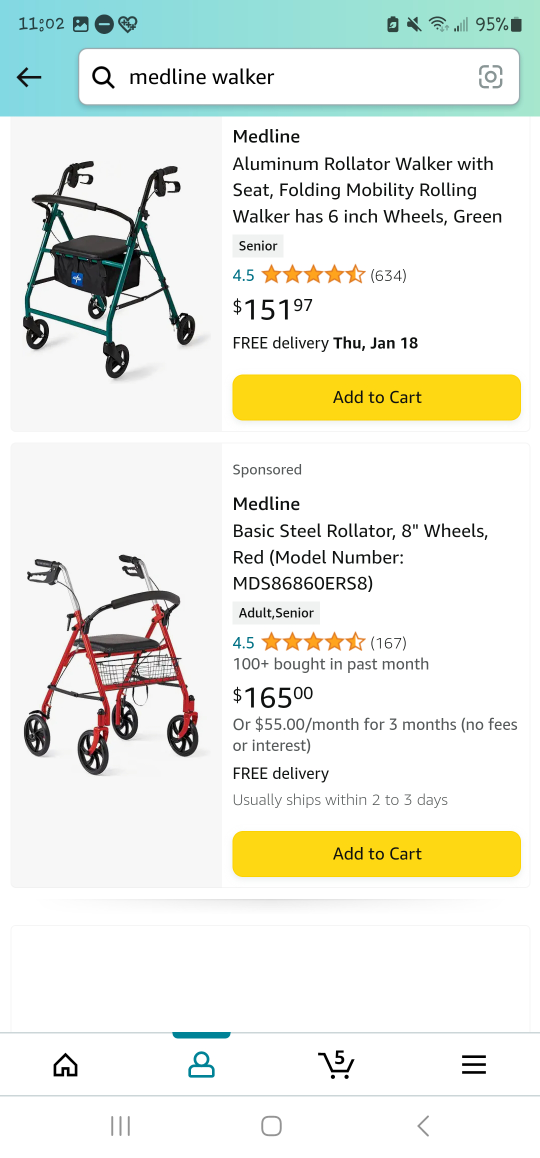Open the account profile tab icon
The image size is (540, 1158).
tap(201, 1064)
